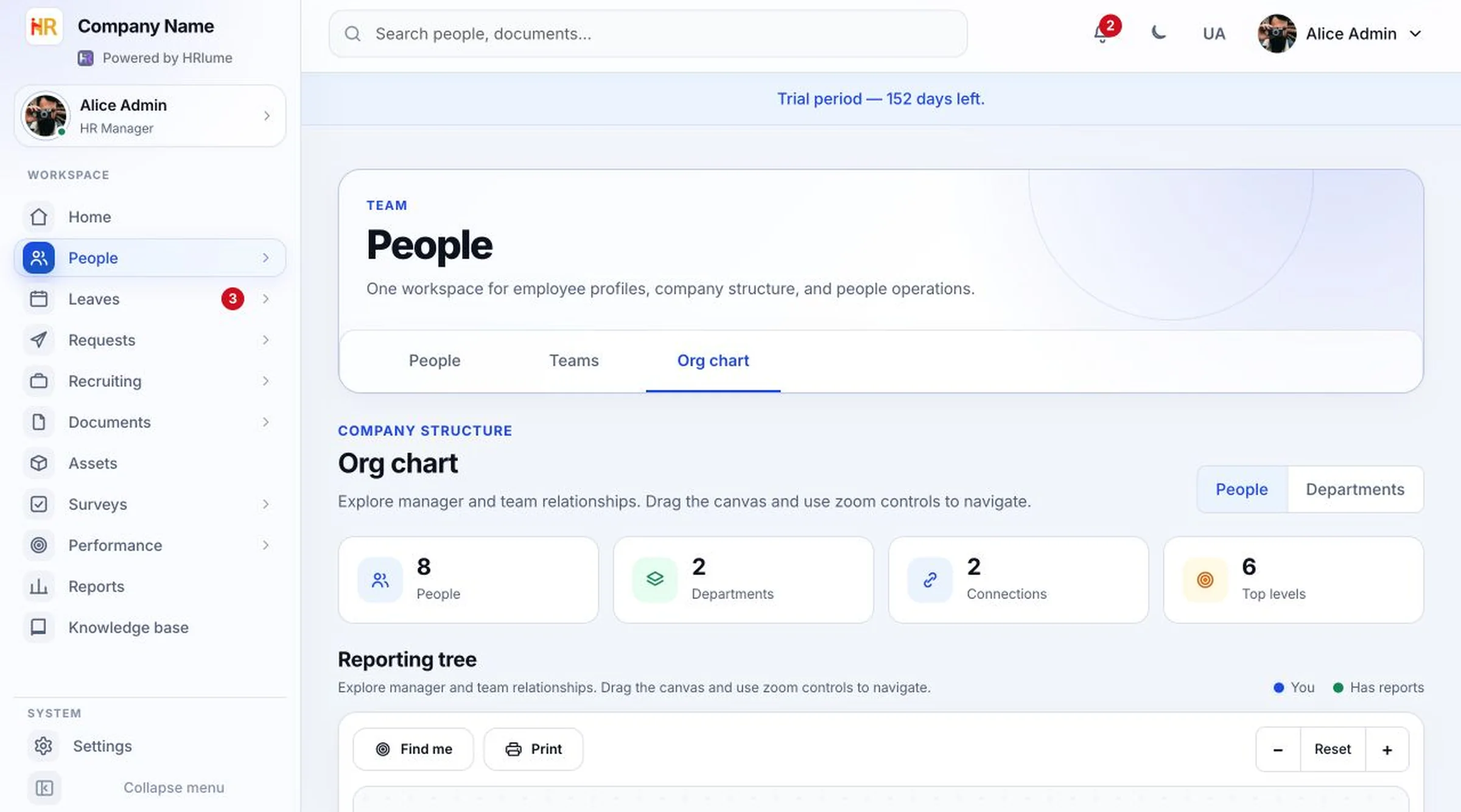The image size is (1461, 812).
Task: Open the Settings gear icon
Action: (43, 746)
